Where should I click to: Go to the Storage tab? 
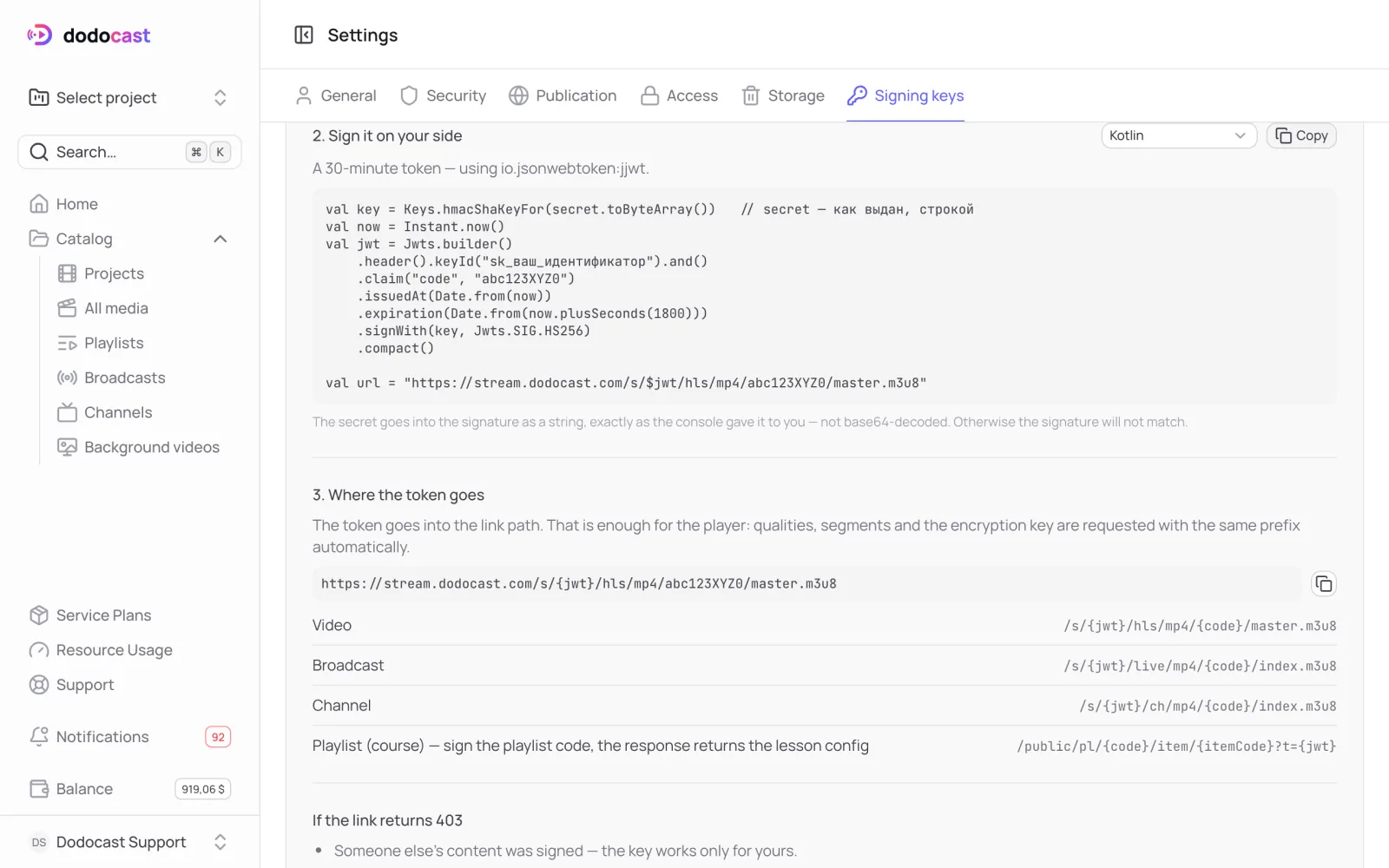click(783, 95)
